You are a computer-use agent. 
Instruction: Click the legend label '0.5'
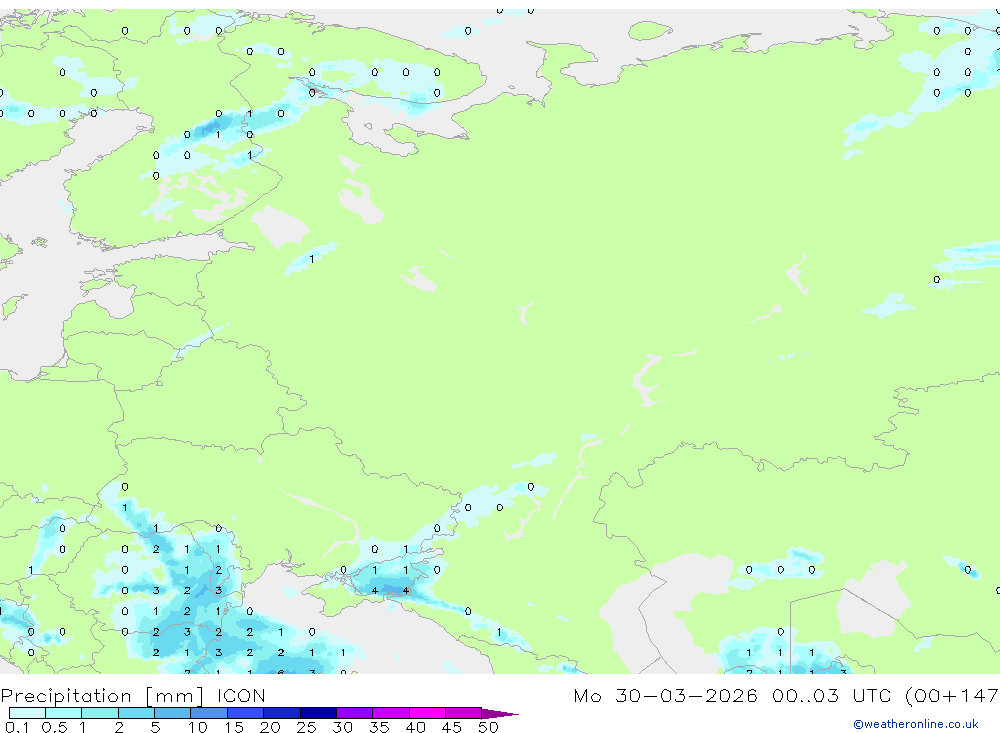pyautogui.click(x=54, y=727)
